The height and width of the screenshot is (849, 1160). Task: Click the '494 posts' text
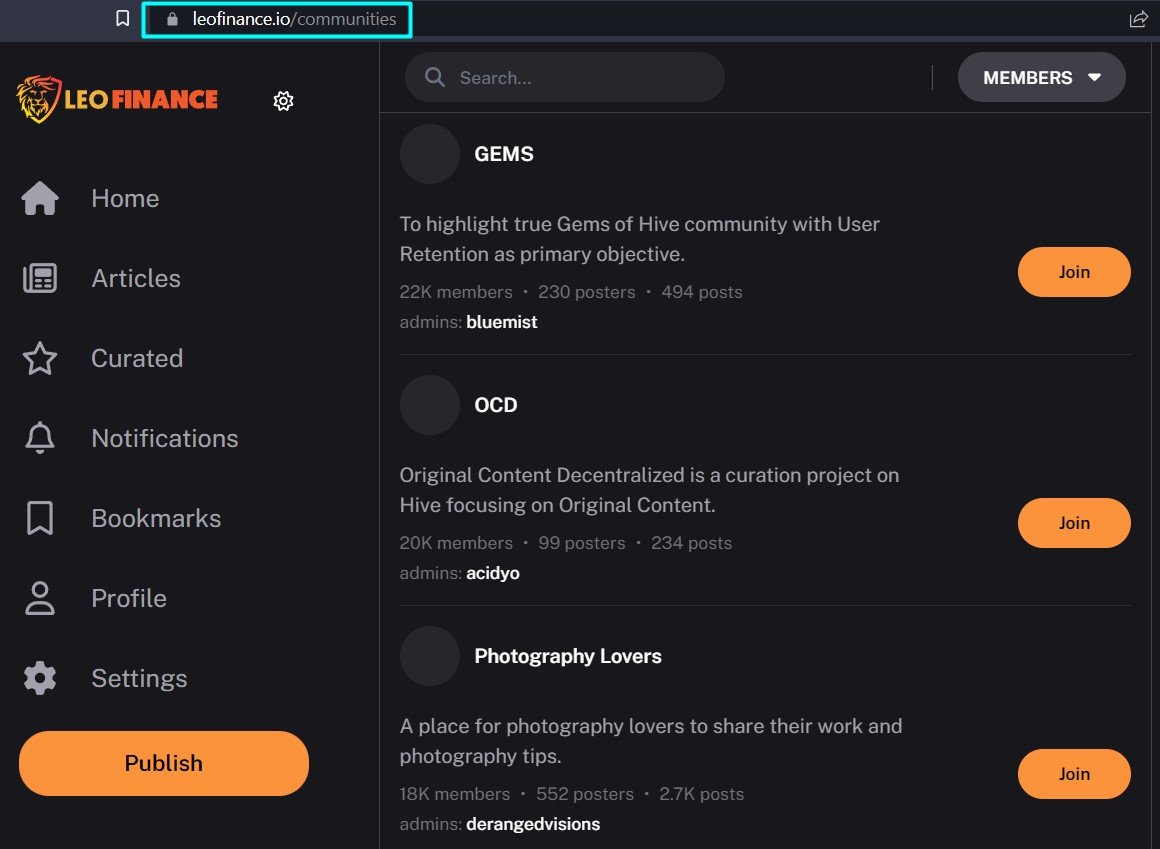[x=702, y=292]
